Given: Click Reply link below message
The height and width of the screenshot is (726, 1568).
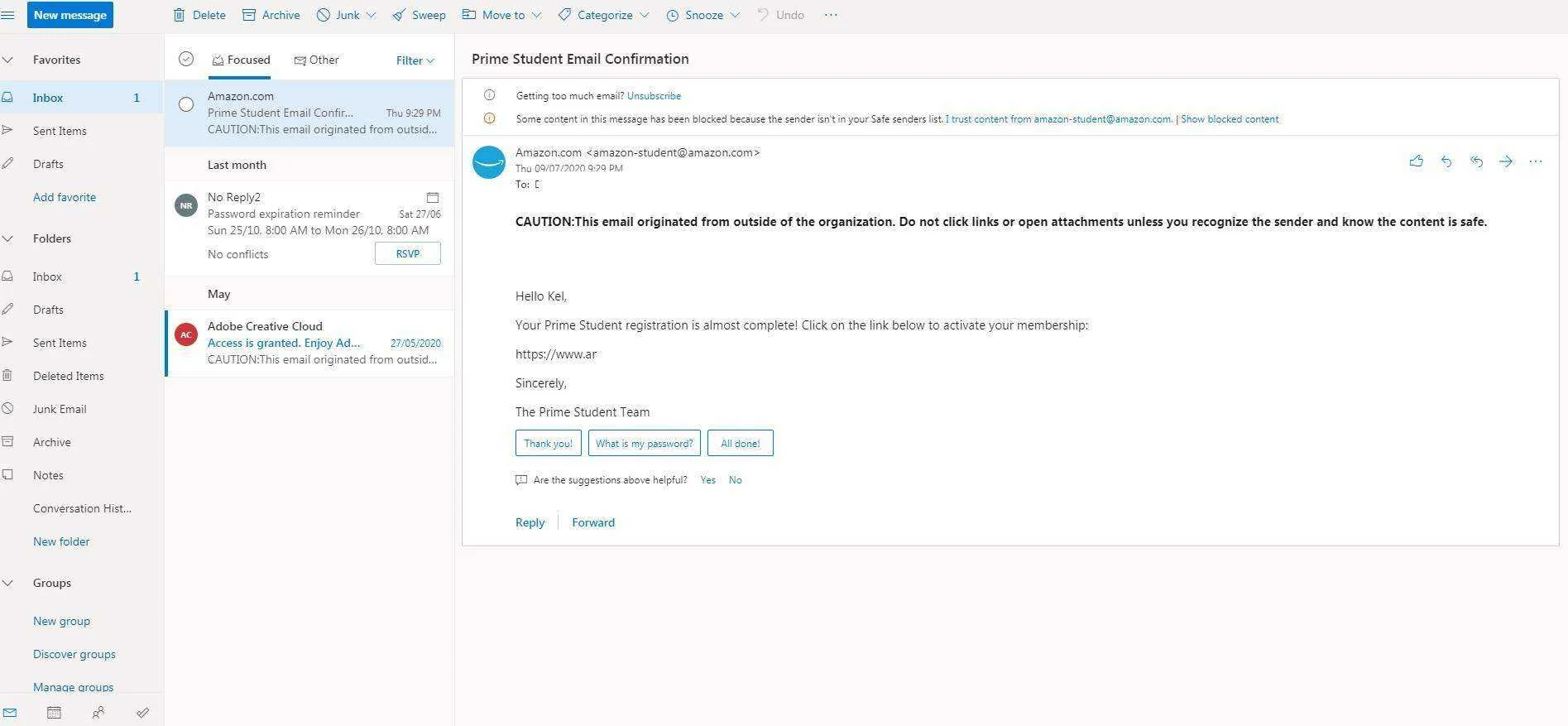Looking at the screenshot, I should [530, 522].
